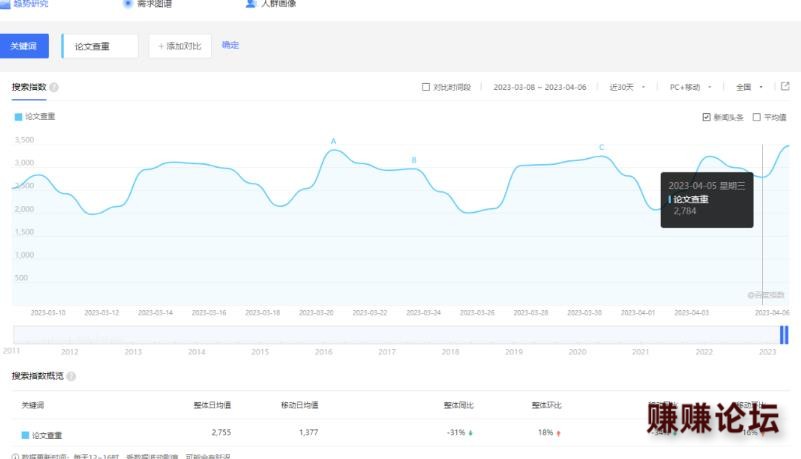801x459 pixels.
Task: Uncheck the 新闻头条 checkbox
Action: [x=706, y=117]
